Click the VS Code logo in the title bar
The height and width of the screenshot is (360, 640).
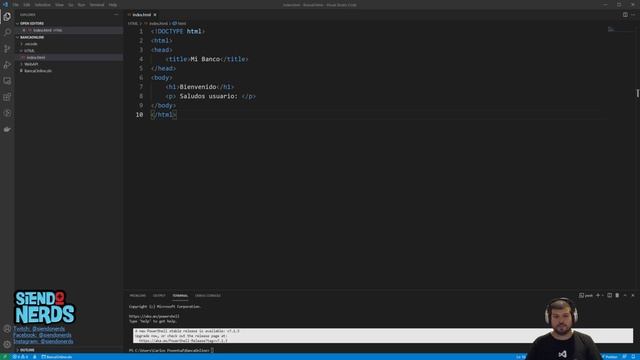coord(5,4)
